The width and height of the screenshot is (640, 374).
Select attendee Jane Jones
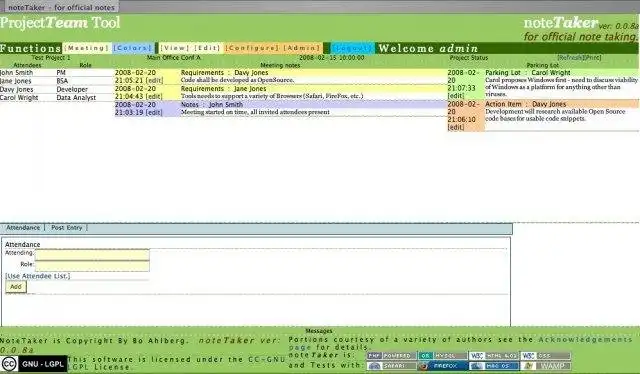(16, 81)
